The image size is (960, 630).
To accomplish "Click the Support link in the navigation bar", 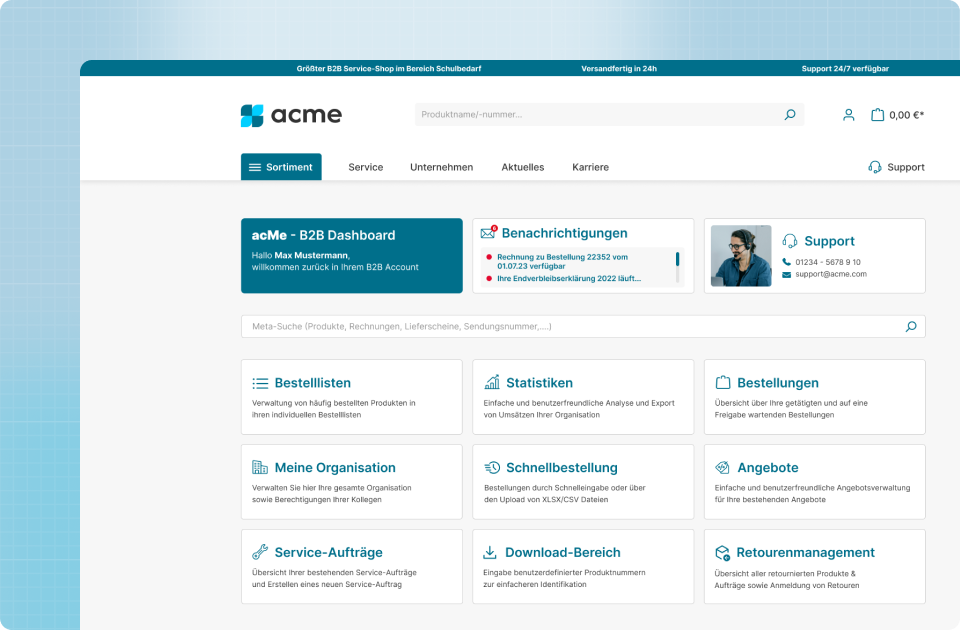I will coord(896,167).
